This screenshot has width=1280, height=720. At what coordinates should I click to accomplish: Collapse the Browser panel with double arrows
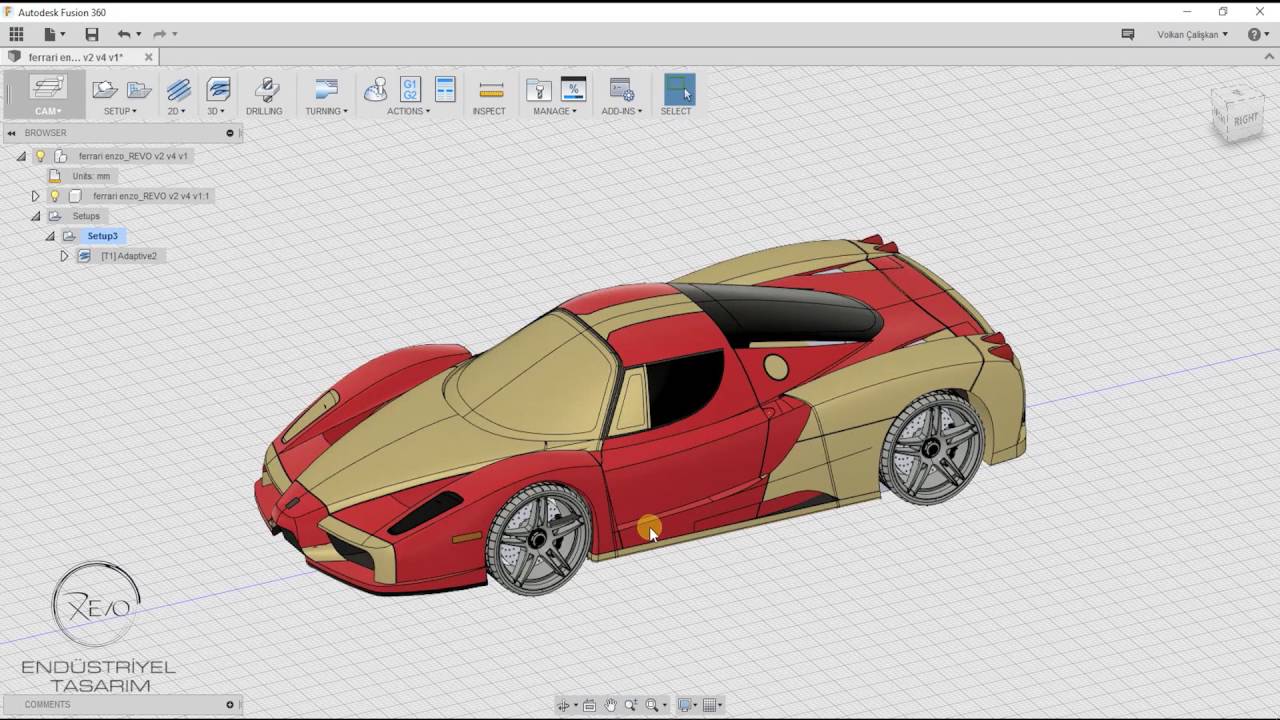click(x=11, y=133)
